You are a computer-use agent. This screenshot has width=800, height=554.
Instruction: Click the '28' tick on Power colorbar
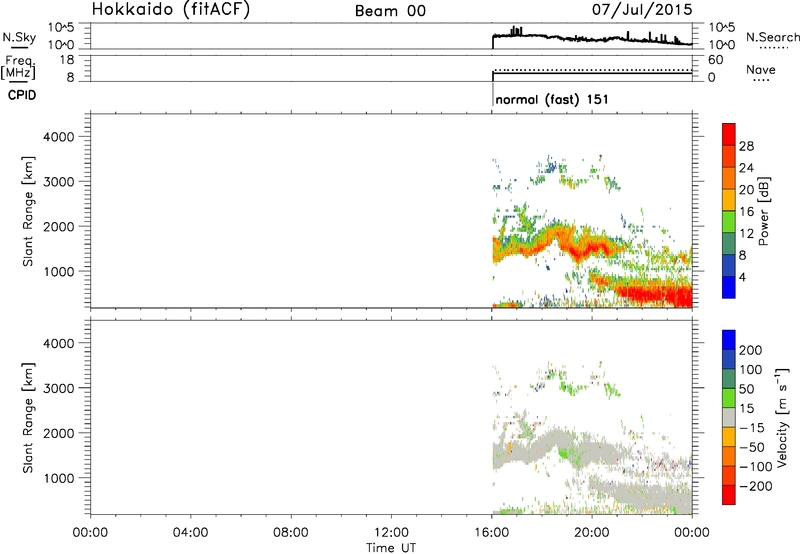pos(746,146)
